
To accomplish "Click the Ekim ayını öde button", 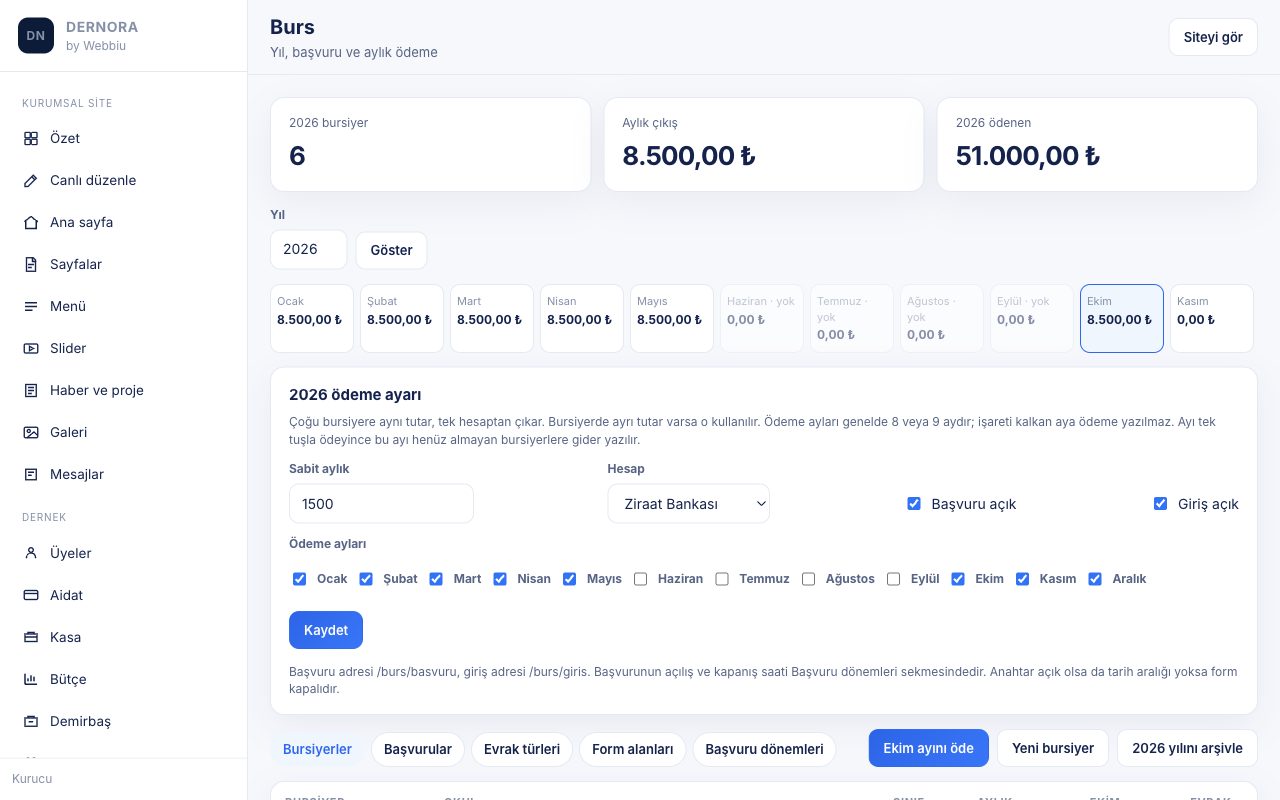I will coord(929,748).
